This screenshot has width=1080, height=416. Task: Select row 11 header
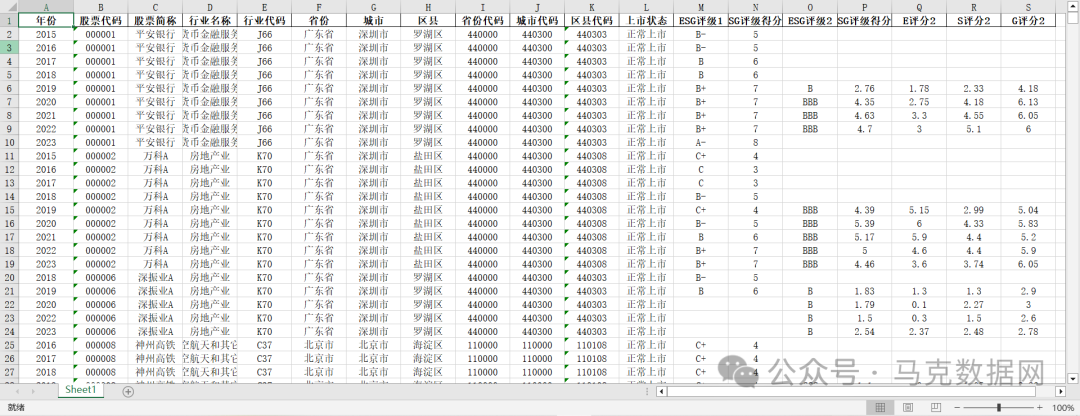(x=9, y=156)
